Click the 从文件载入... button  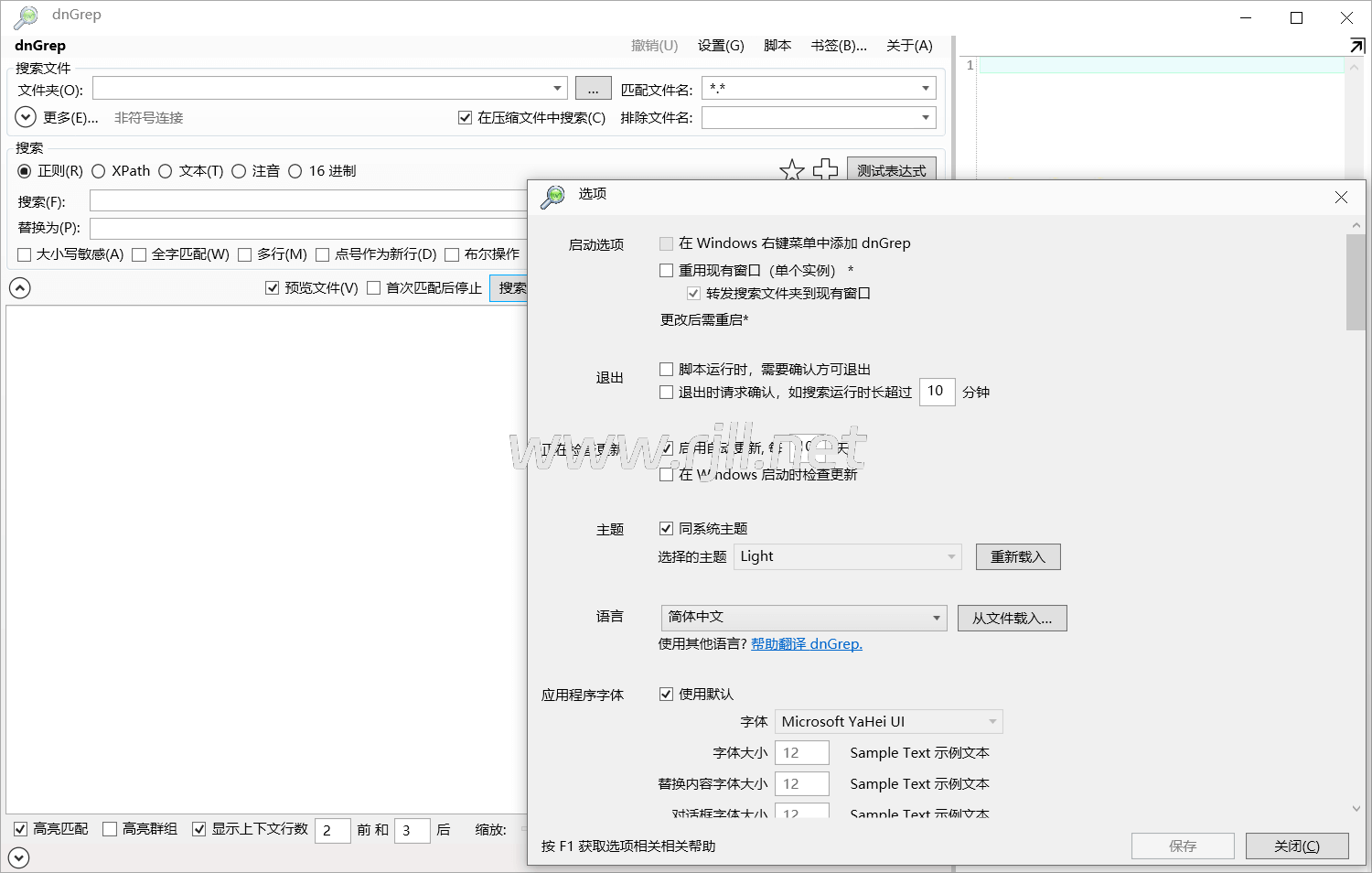(x=1012, y=619)
